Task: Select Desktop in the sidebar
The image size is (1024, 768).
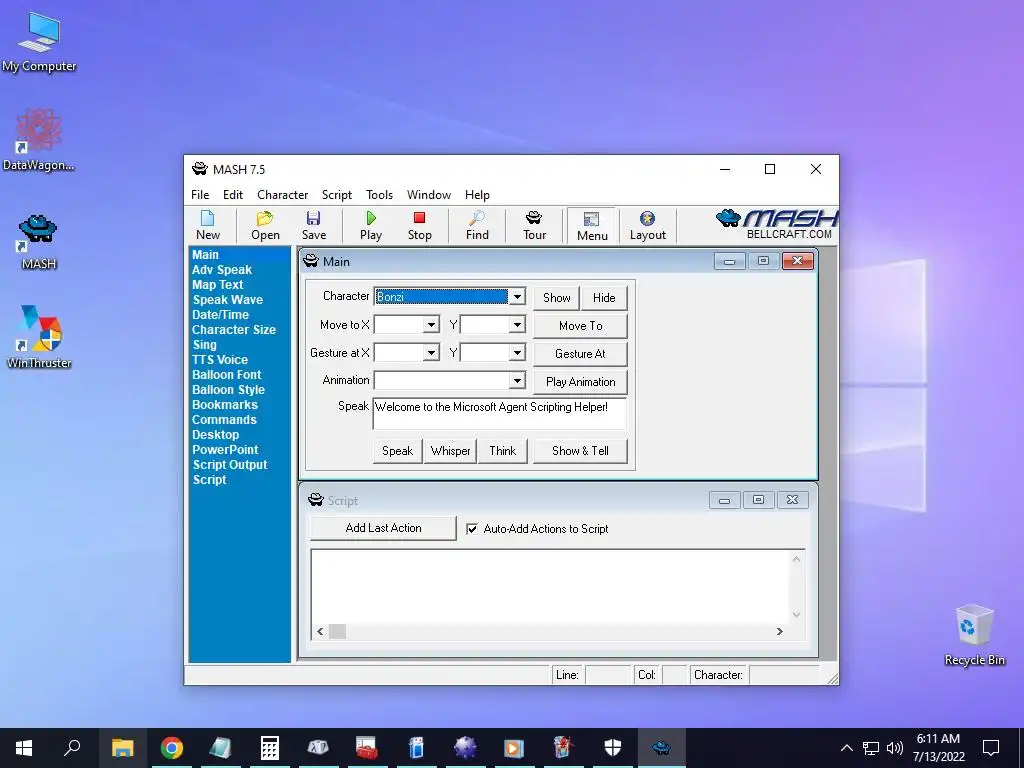Action: (216, 435)
